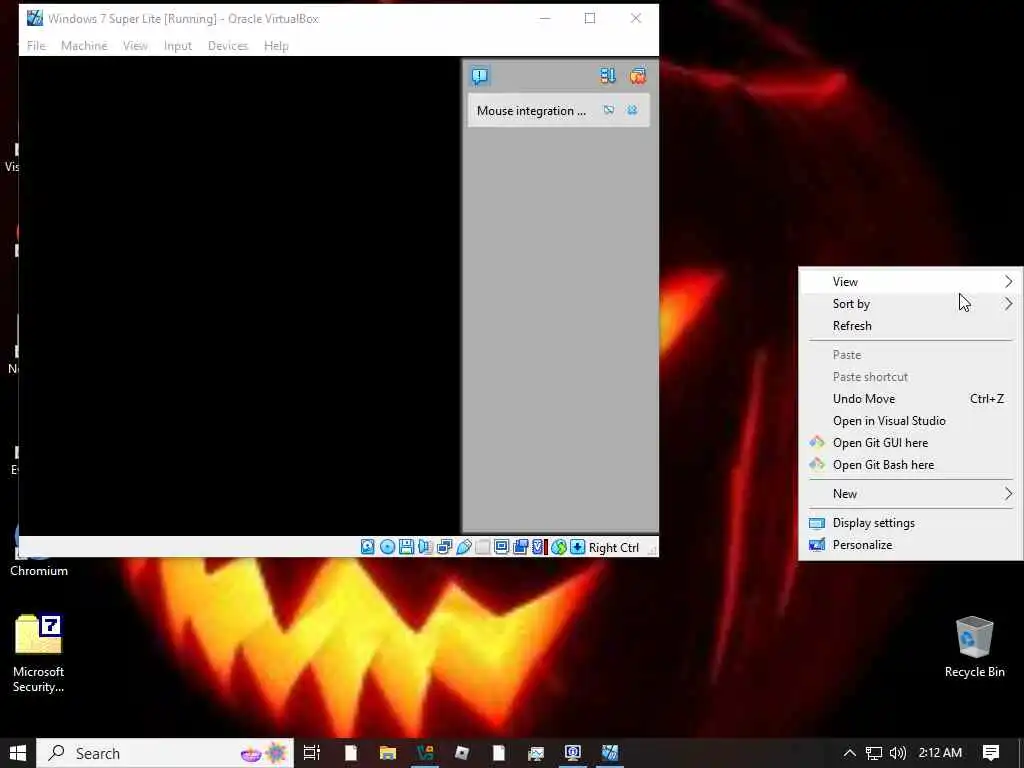The width and height of the screenshot is (1024, 768).
Task: Click the hard disk activity indicator in VirtualBox status bar
Action: (x=368, y=547)
